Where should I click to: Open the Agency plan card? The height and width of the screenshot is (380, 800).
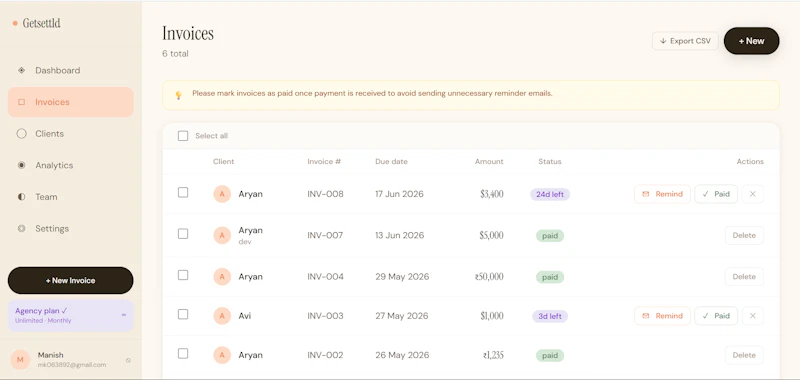click(x=70, y=315)
